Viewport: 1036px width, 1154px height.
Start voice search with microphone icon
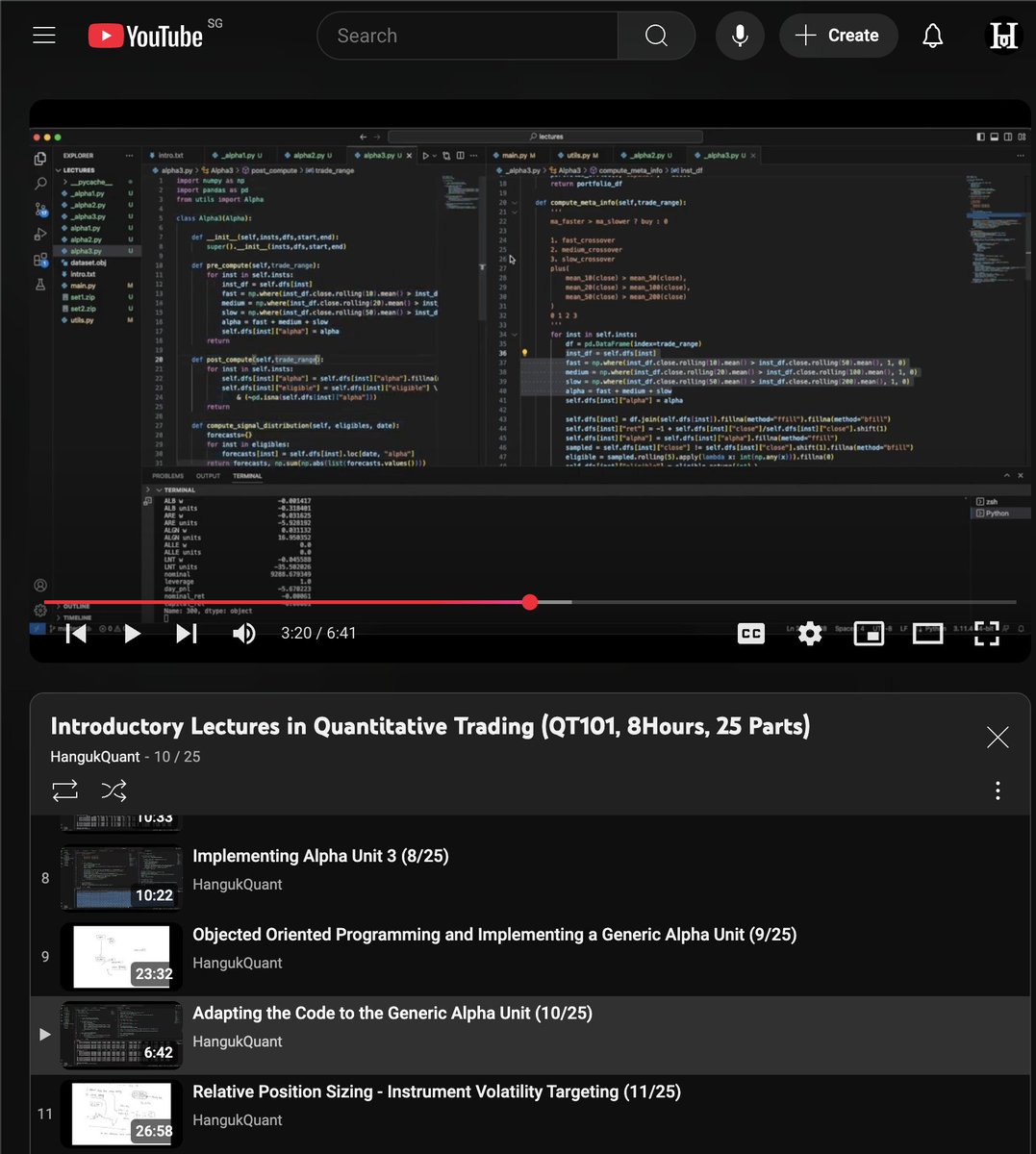click(740, 36)
